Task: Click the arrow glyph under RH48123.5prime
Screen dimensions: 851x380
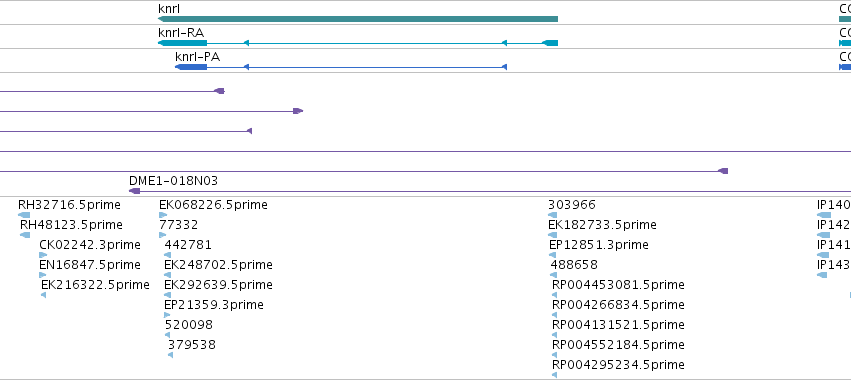Action: 25,235
